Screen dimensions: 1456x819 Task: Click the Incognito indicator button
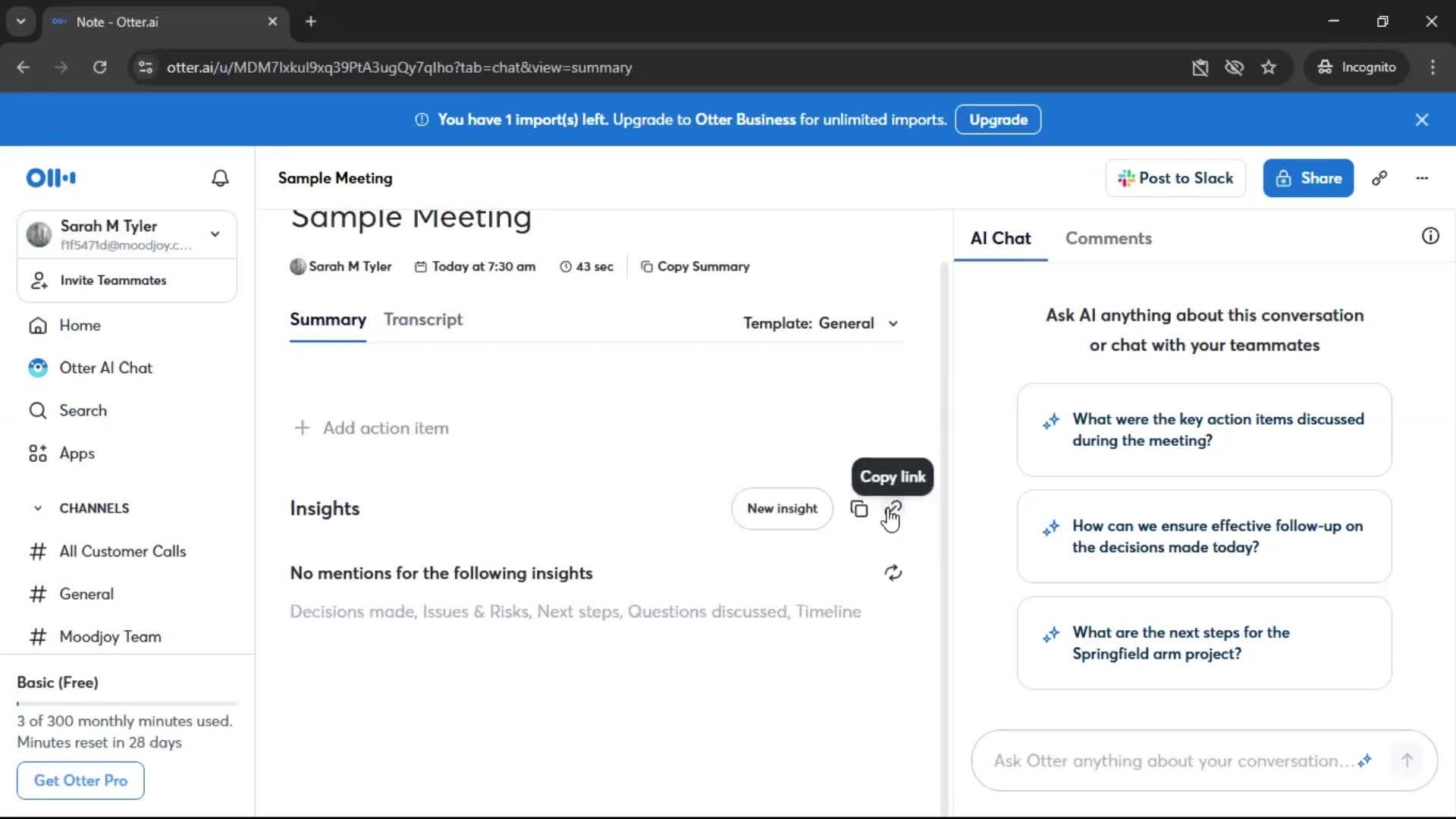click(x=1357, y=67)
